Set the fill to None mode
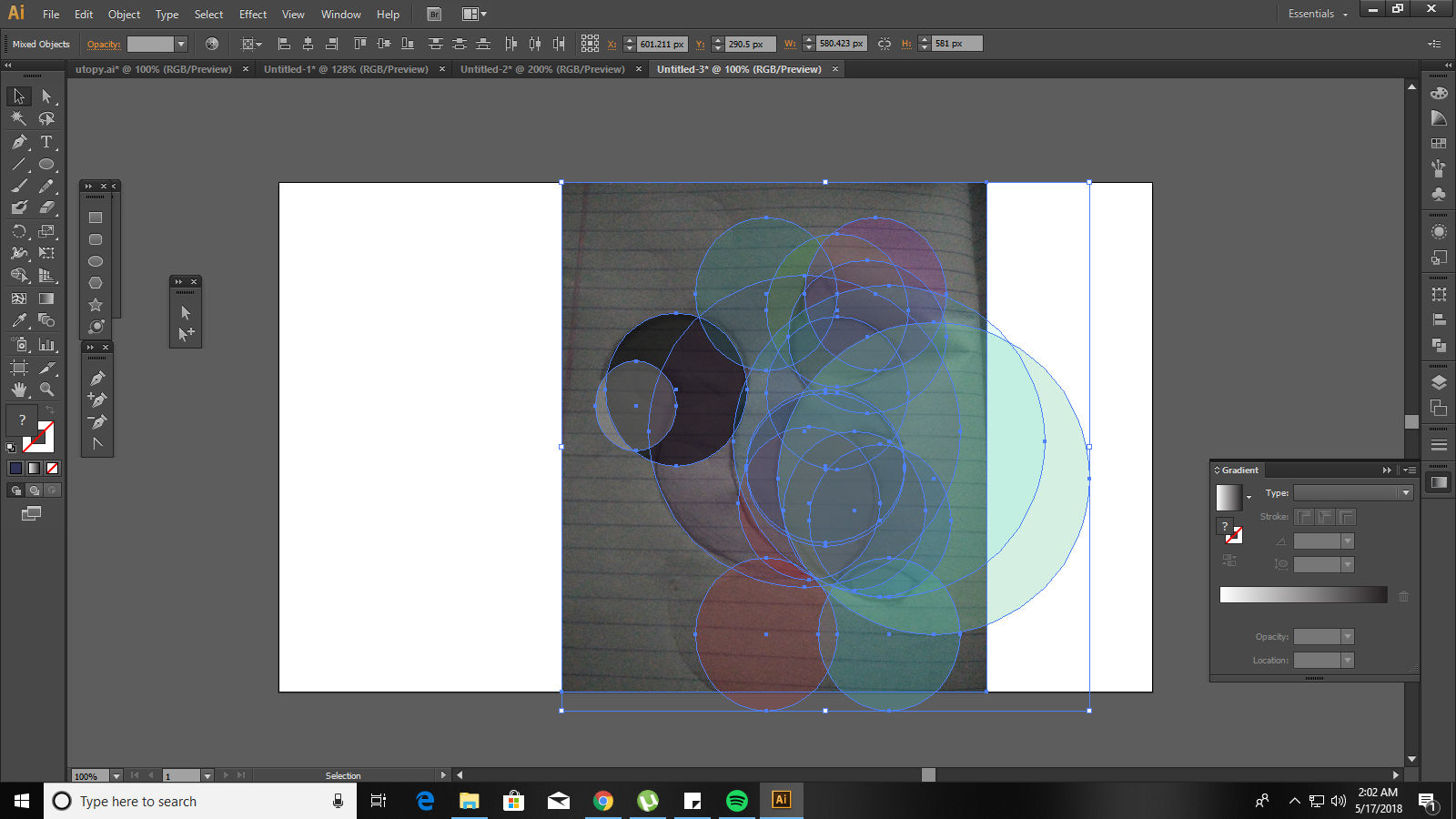Image resolution: width=1456 pixels, height=819 pixels. (x=52, y=468)
